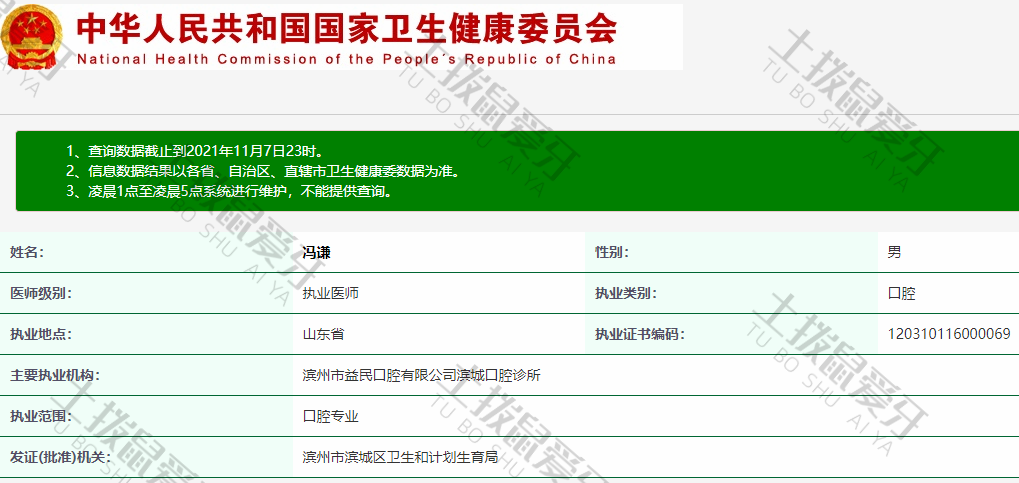Click the authority 滨州市滨城区卫生和计划生育局

point(400,458)
